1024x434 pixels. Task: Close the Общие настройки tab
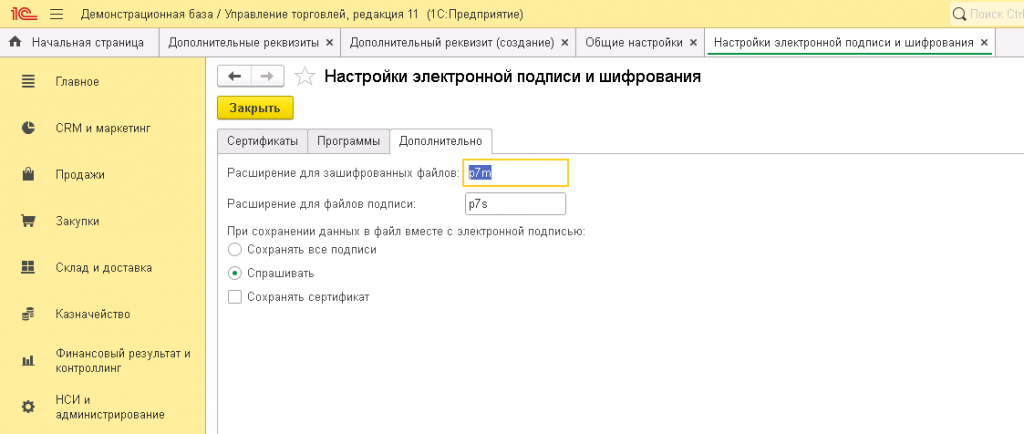[x=694, y=43]
